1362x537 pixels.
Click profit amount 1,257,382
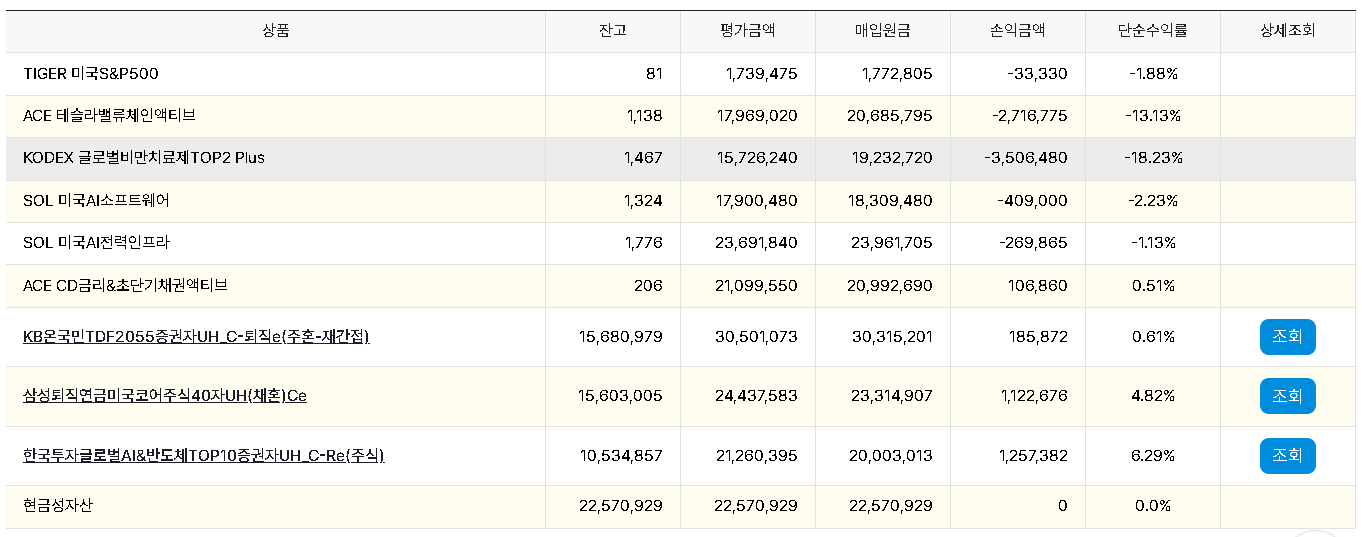[x=1034, y=456]
